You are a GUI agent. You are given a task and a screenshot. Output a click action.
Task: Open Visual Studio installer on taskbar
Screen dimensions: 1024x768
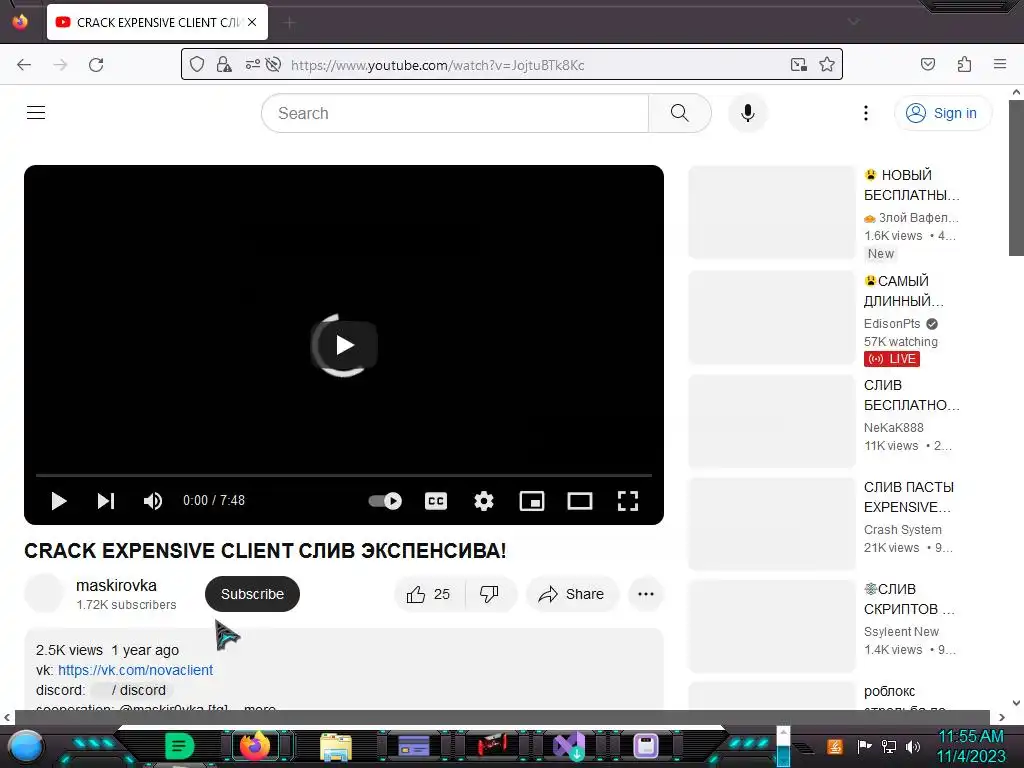(569, 746)
